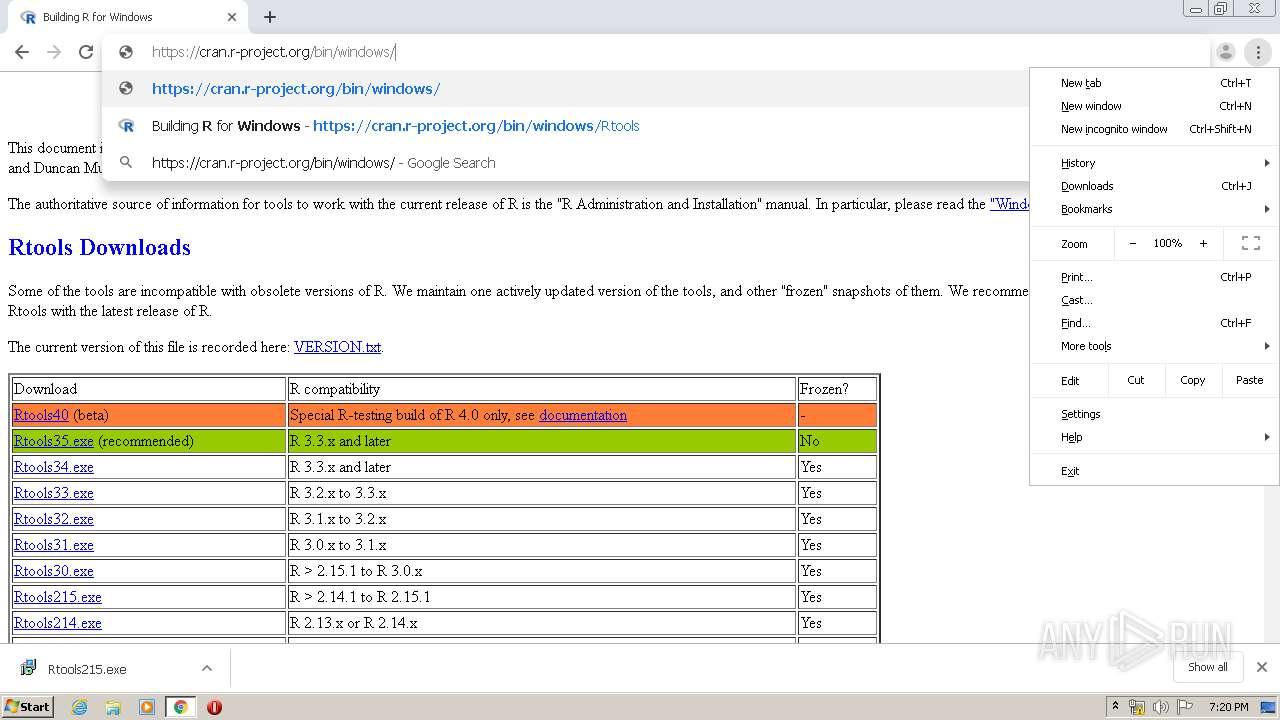
Task: Download Rtools32.exe
Action: click(x=54, y=519)
